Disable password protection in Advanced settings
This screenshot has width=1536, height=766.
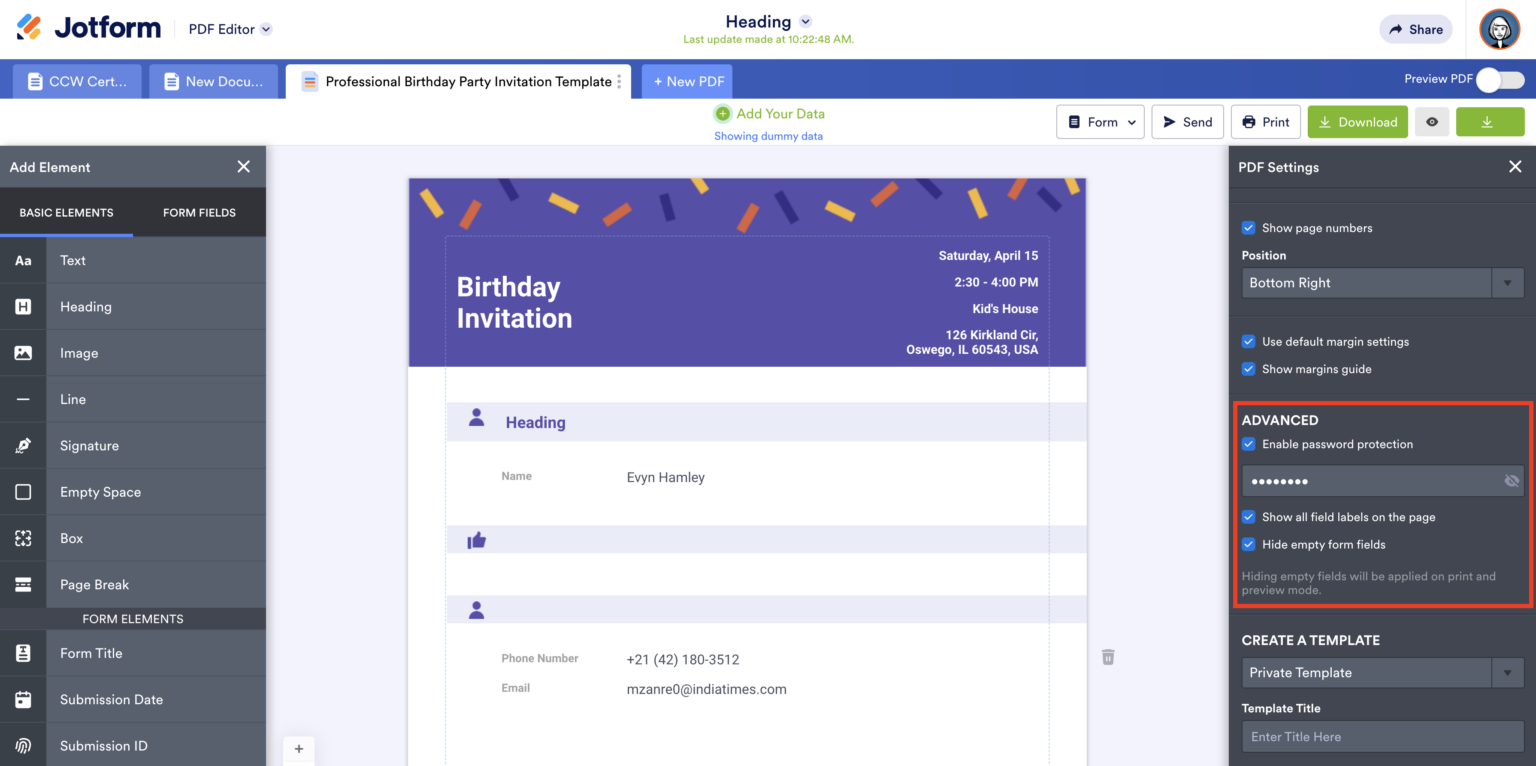(x=1248, y=443)
